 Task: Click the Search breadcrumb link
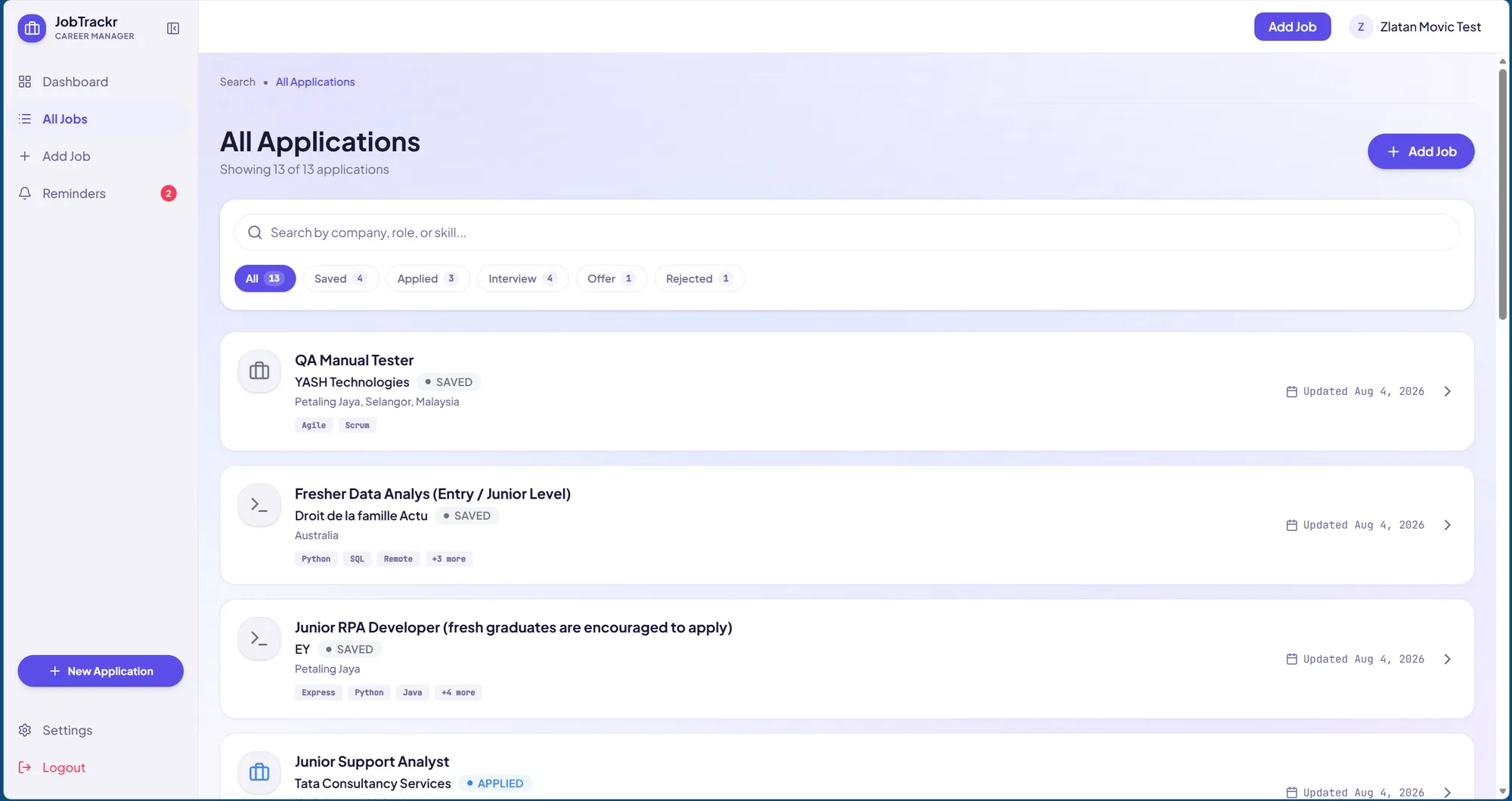click(237, 82)
